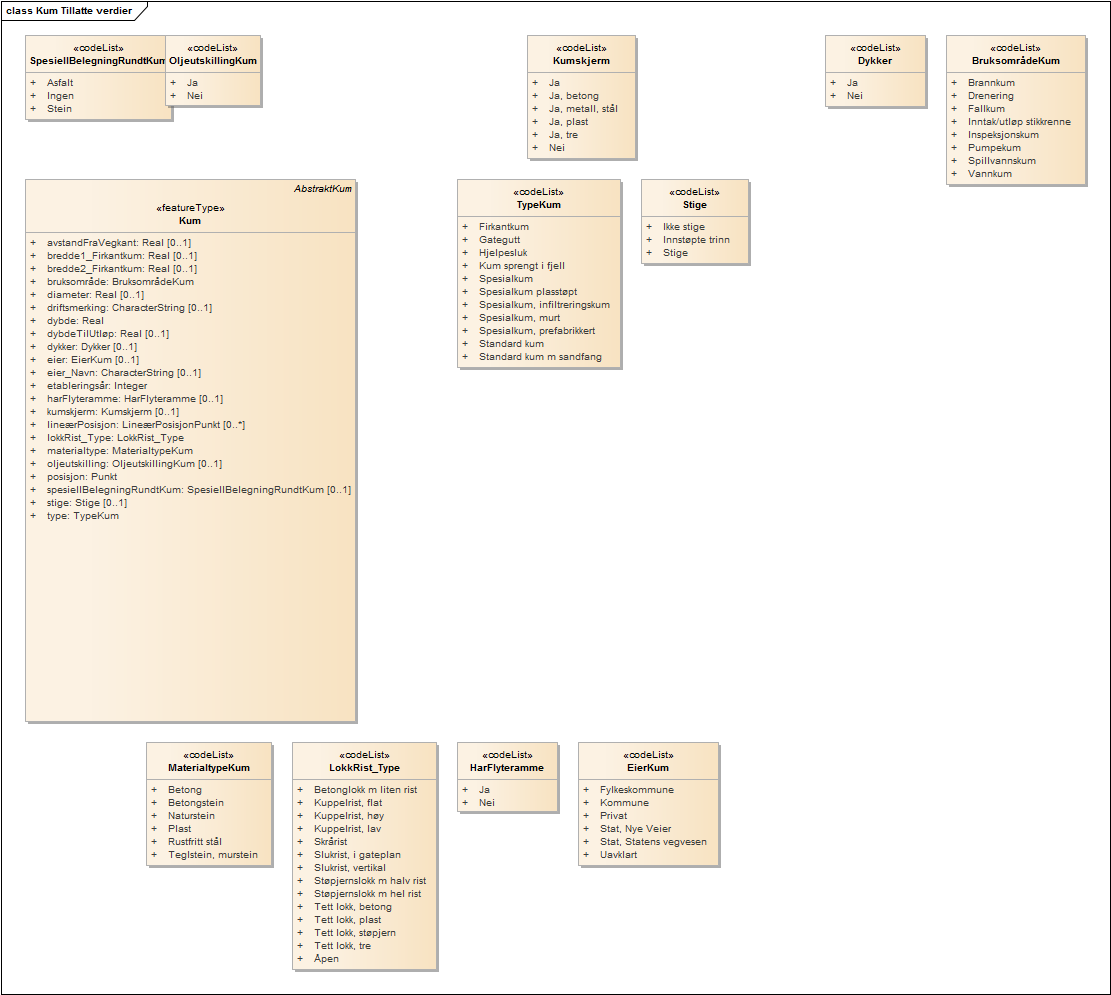1111x995 pixels.
Task: Click the HarFlyteramme codeList header
Action: [506, 768]
